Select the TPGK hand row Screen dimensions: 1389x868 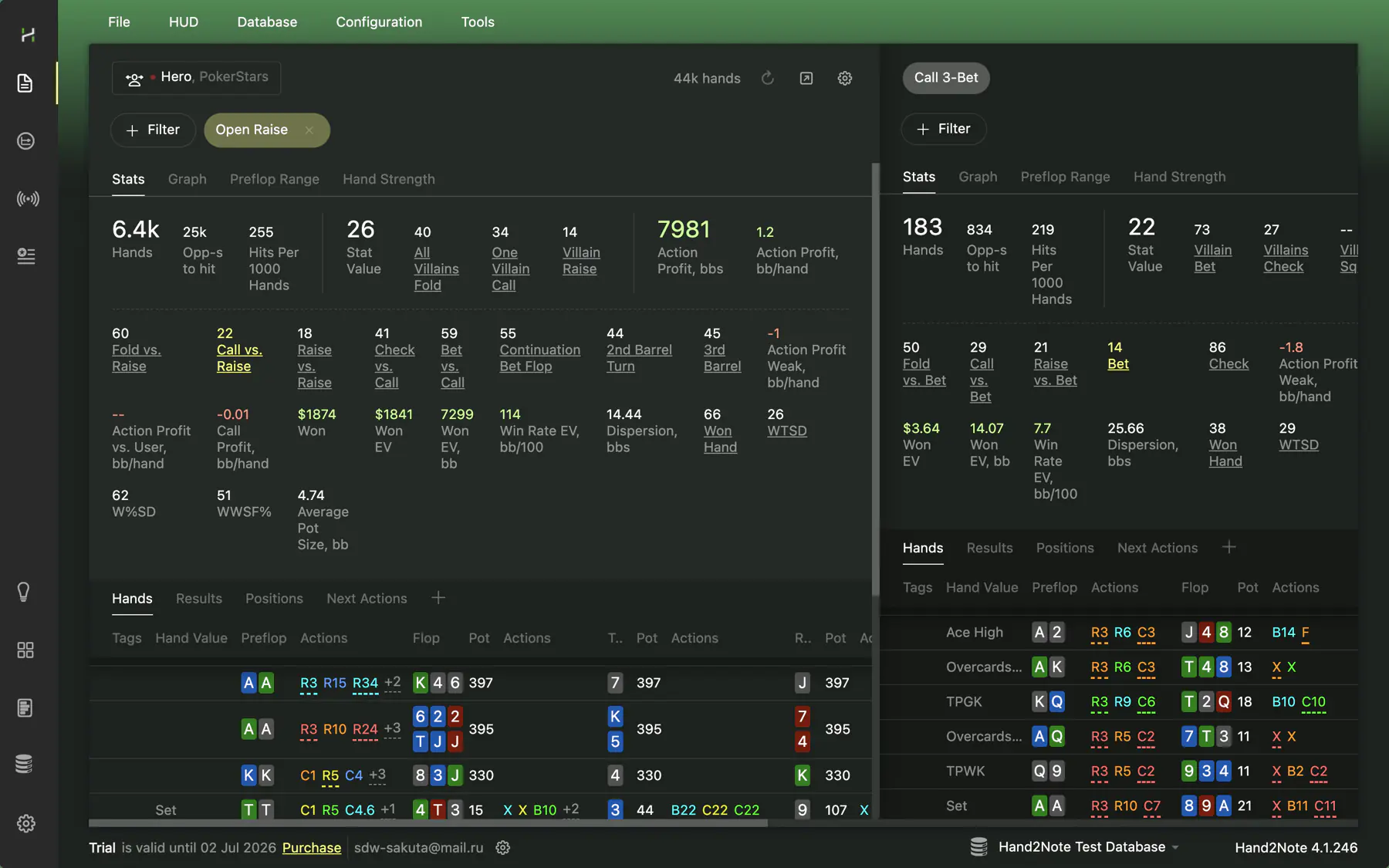pyautogui.click(x=1119, y=702)
